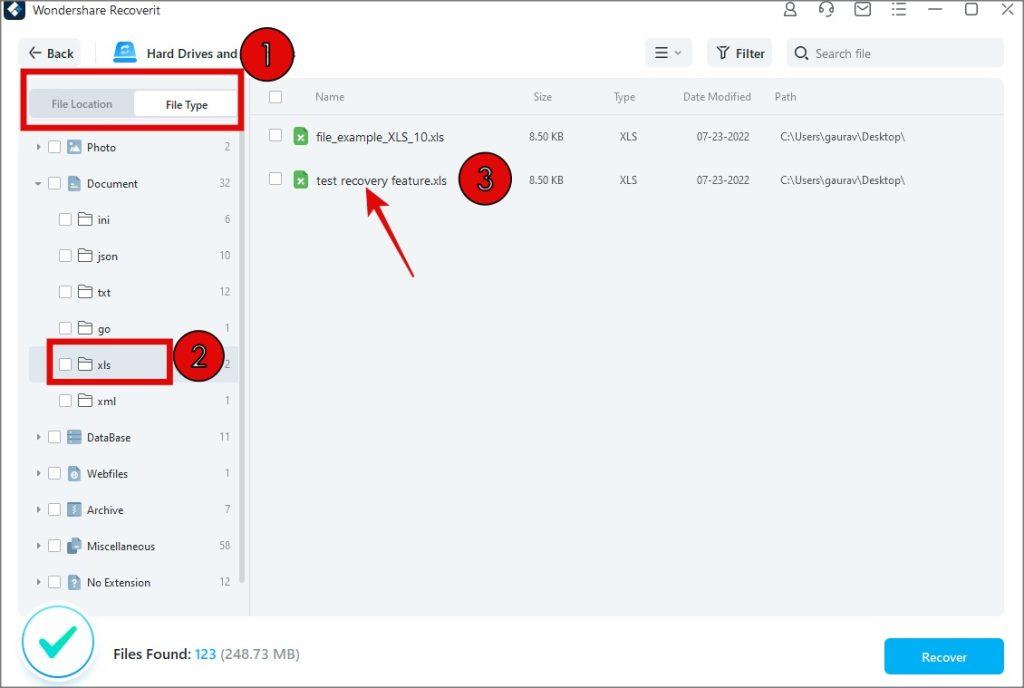Sort by the Path column header

(785, 97)
